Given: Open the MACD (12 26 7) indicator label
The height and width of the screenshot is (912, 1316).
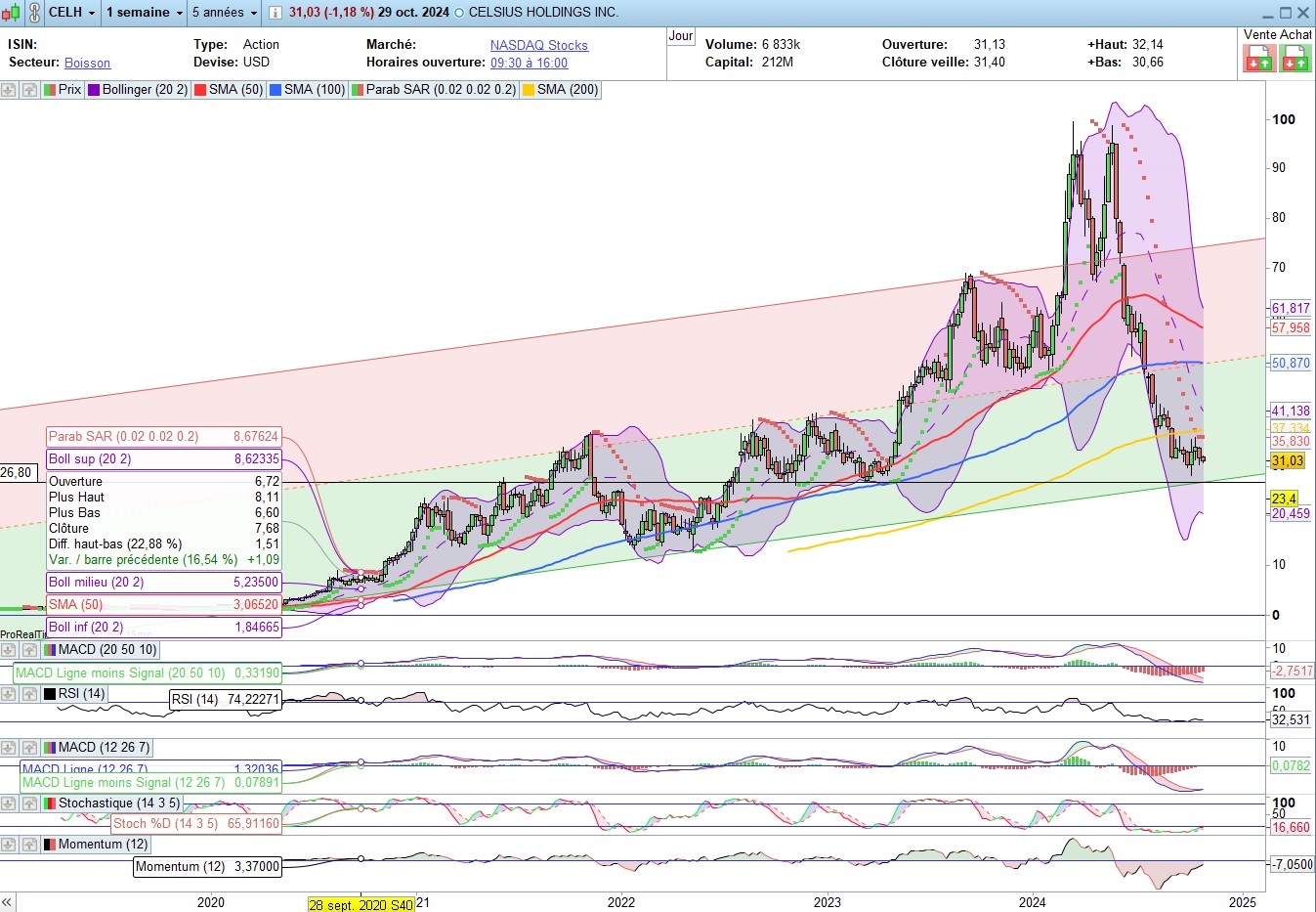Looking at the screenshot, I should pos(104,748).
